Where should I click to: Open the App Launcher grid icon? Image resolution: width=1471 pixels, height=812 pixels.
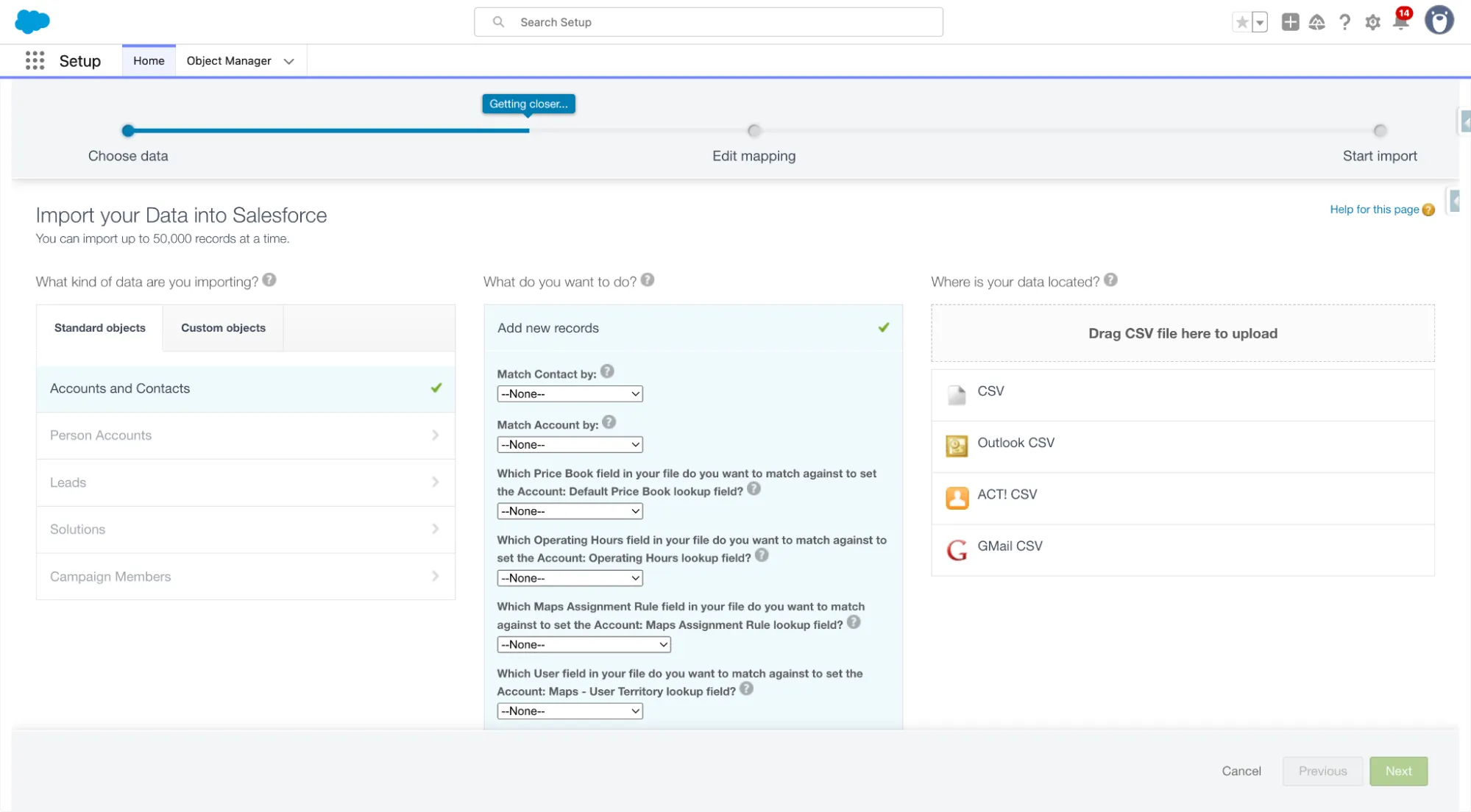(x=35, y=60)
